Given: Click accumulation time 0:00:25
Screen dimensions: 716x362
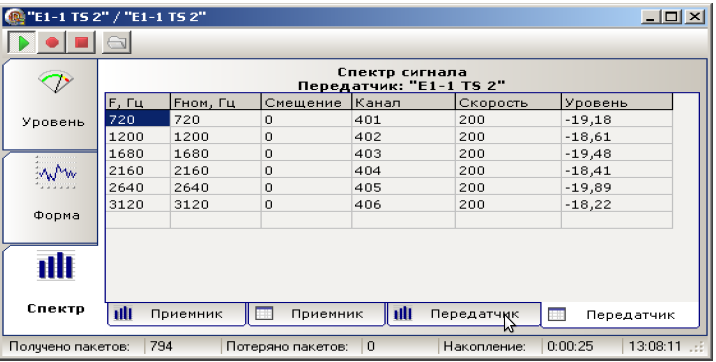Looking at the screenshot, I should [x=569, y=346].
